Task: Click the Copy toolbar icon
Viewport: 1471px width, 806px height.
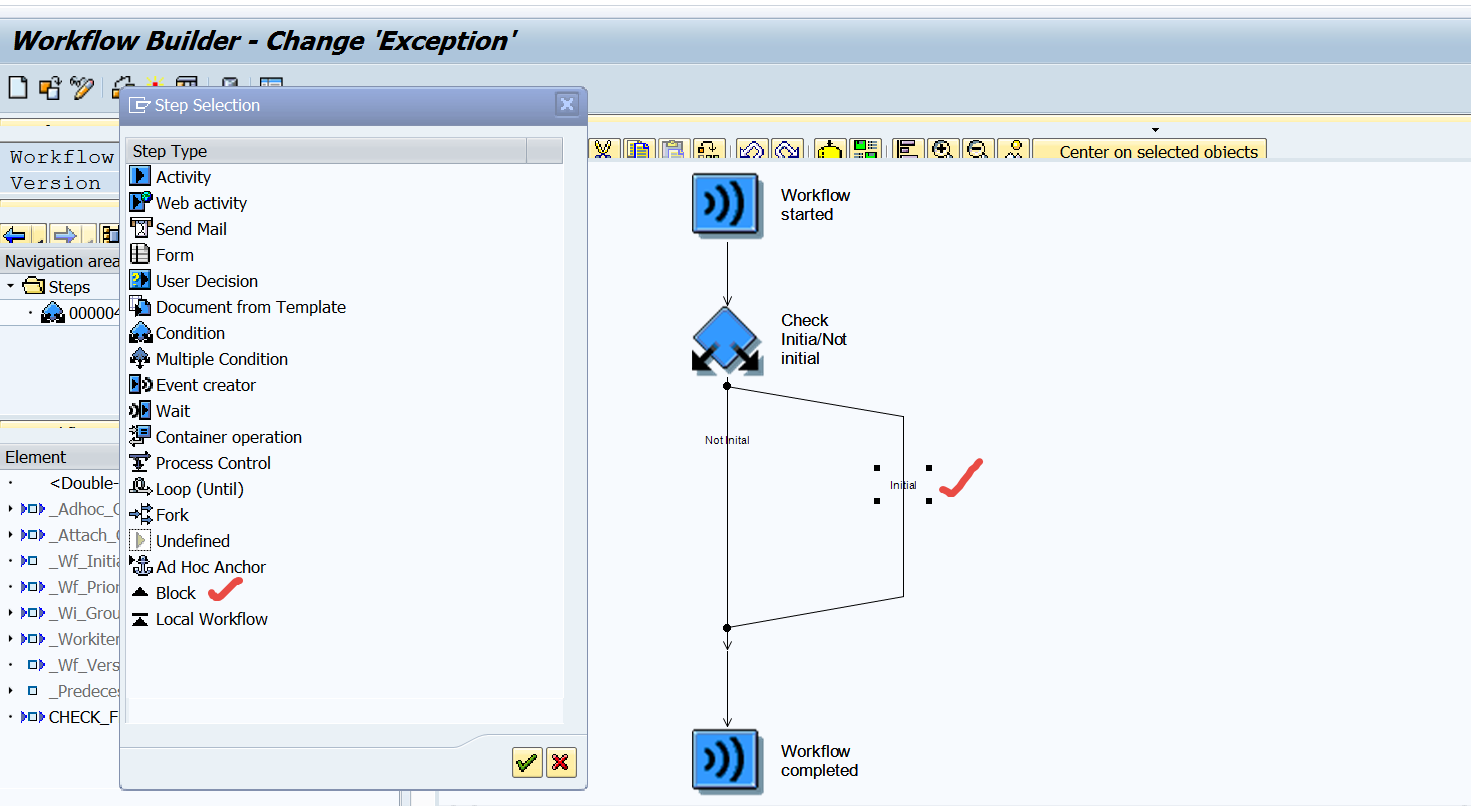Action: pos(639,148)
